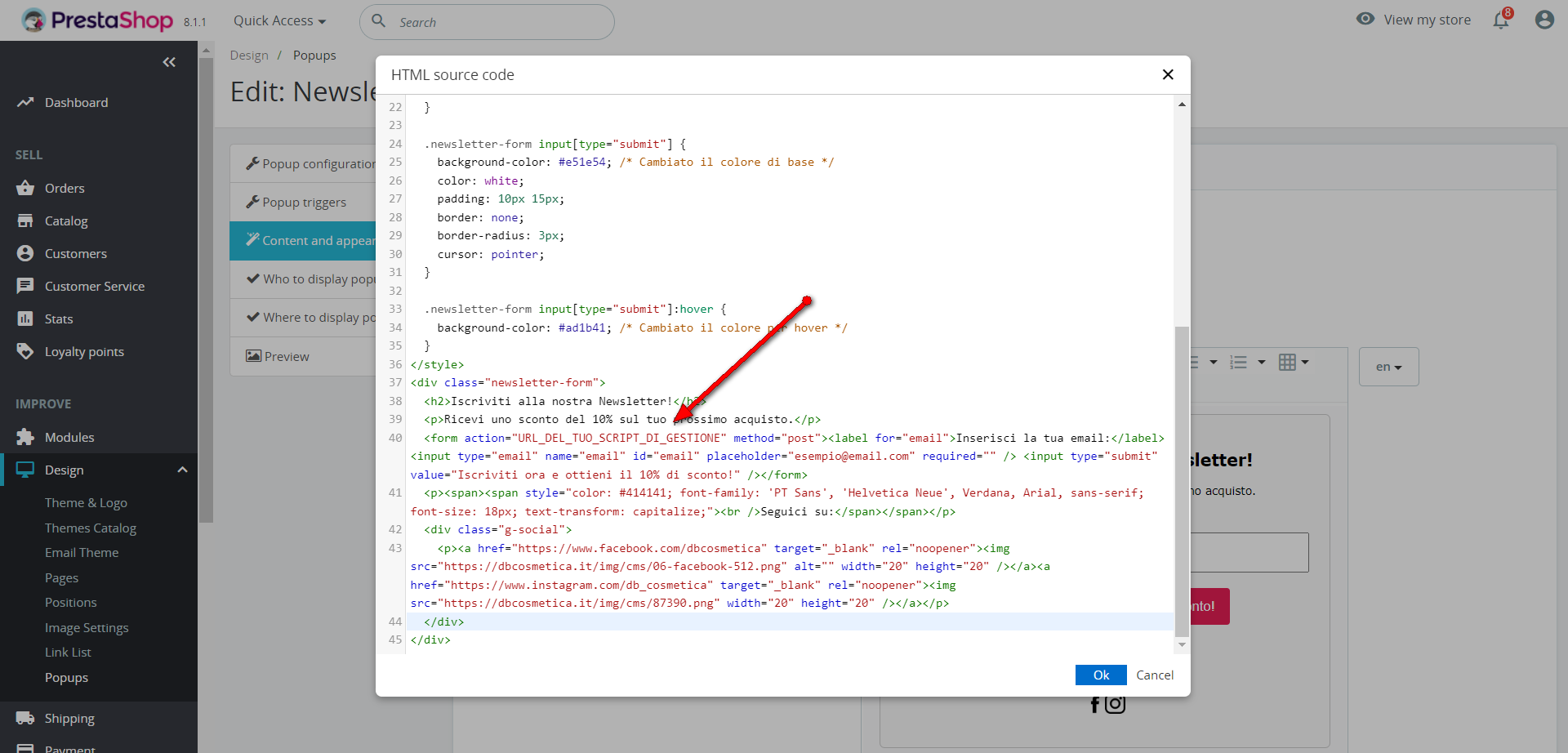The height and width of the screenshot is (753, 1568).
Task: Collapse the Design menu section
Action: (182, 470)
